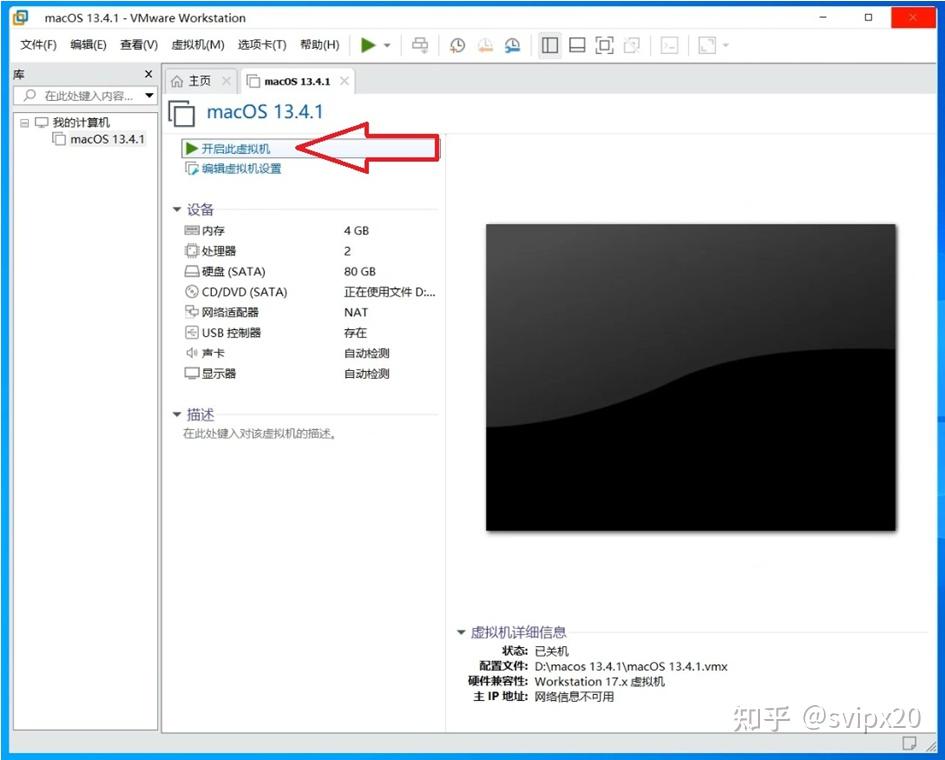Open the 虚拟机(M) menu
The width and height of the screenshot is (945, 760).
[198, 45]
